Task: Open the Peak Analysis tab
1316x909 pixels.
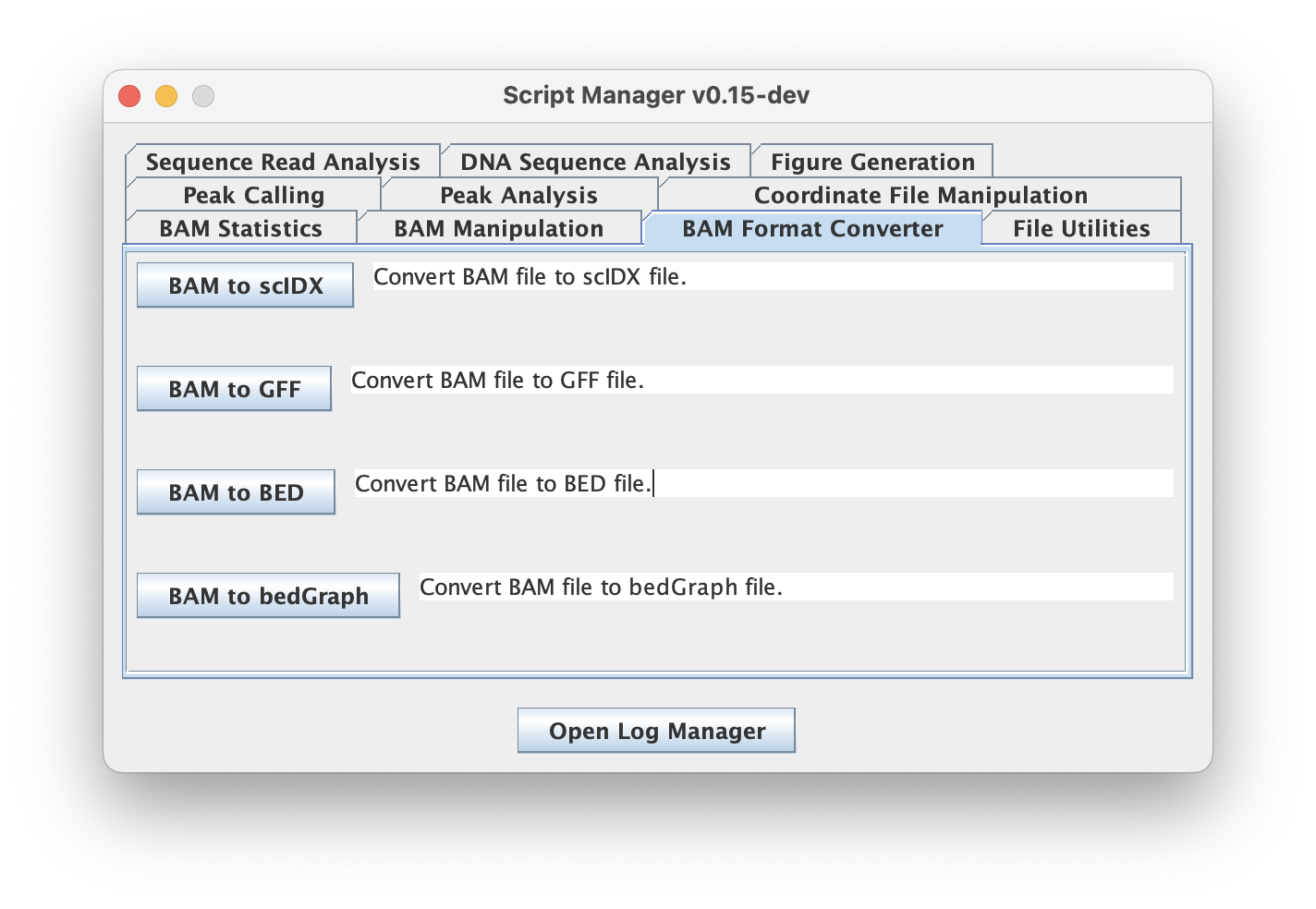Action: (x=518, y=195)
